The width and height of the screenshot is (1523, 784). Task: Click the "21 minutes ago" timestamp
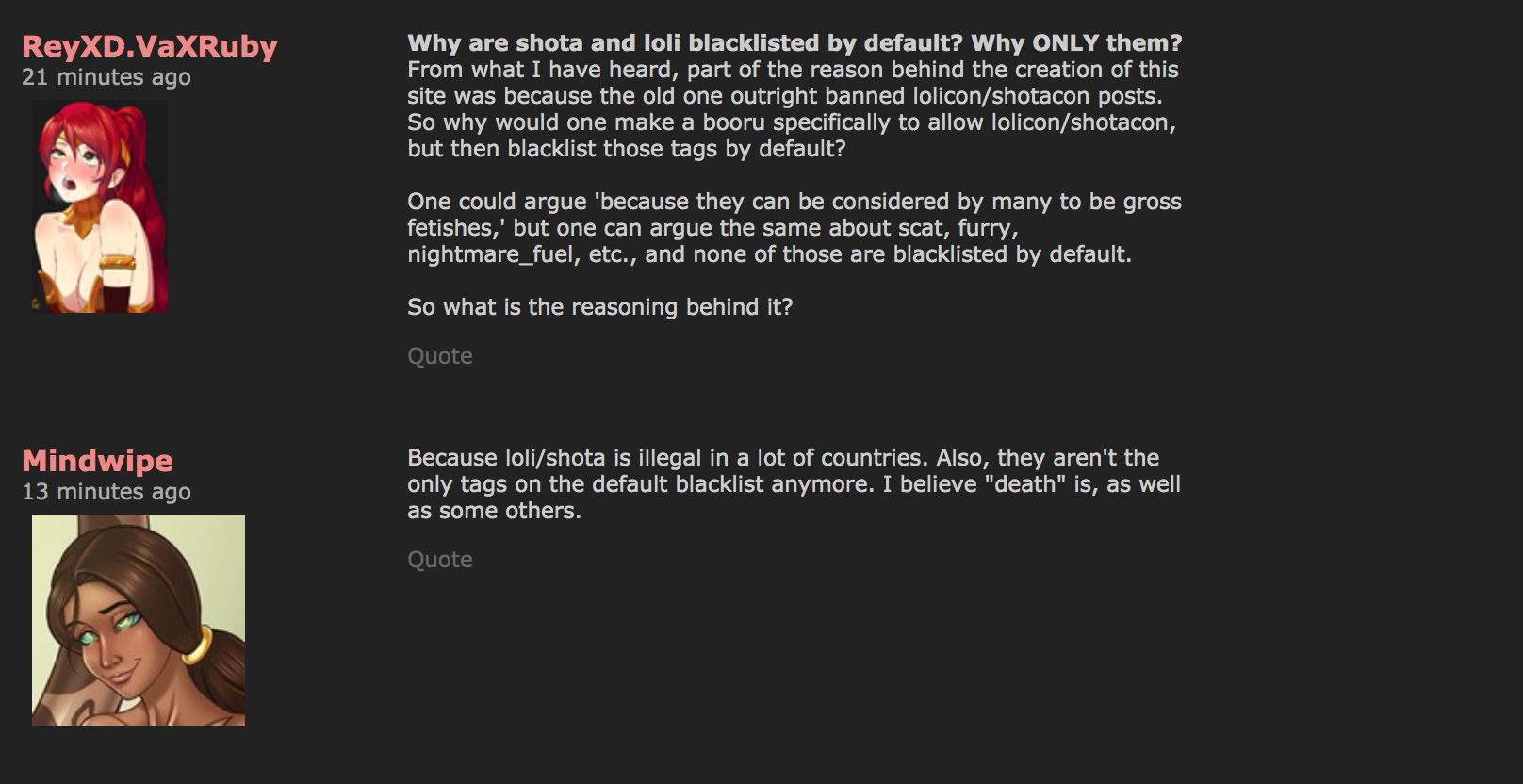point(106,77)
